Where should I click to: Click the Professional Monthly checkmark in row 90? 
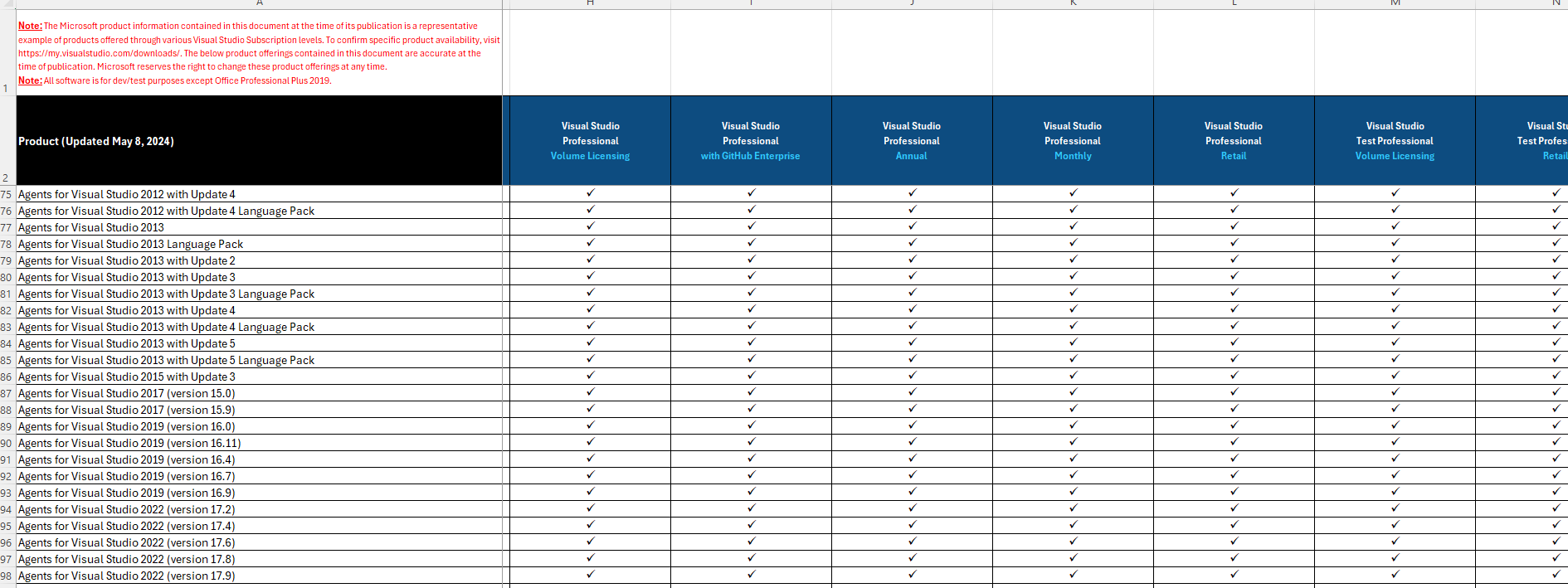(x=1073, y=441)
